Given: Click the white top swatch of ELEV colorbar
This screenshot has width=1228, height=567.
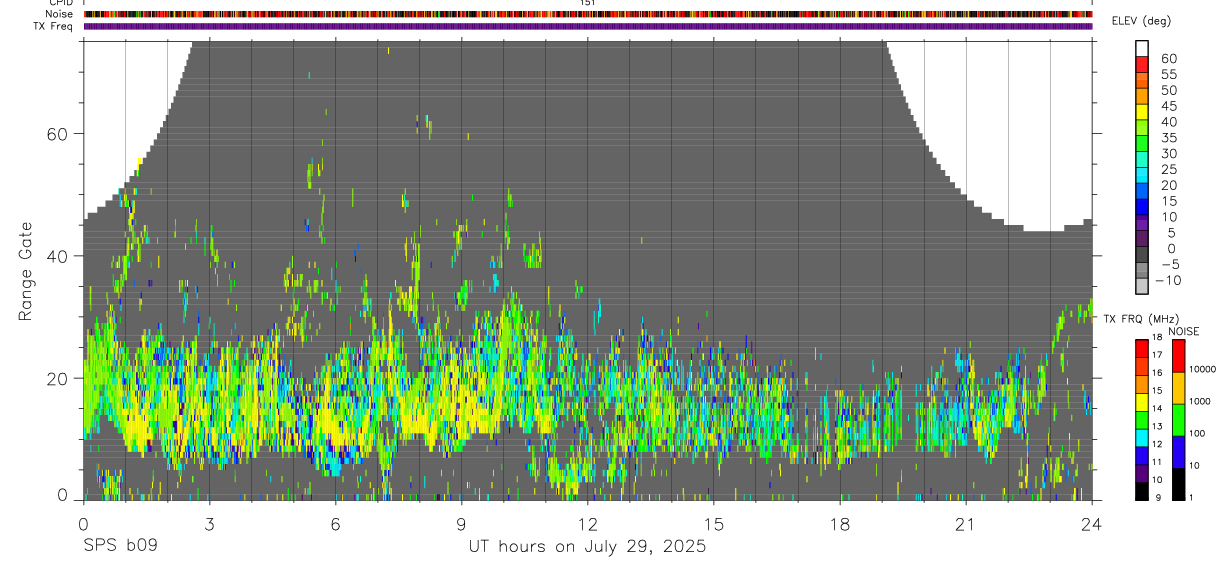Looking at the screenshot, I should (1142, 48).
